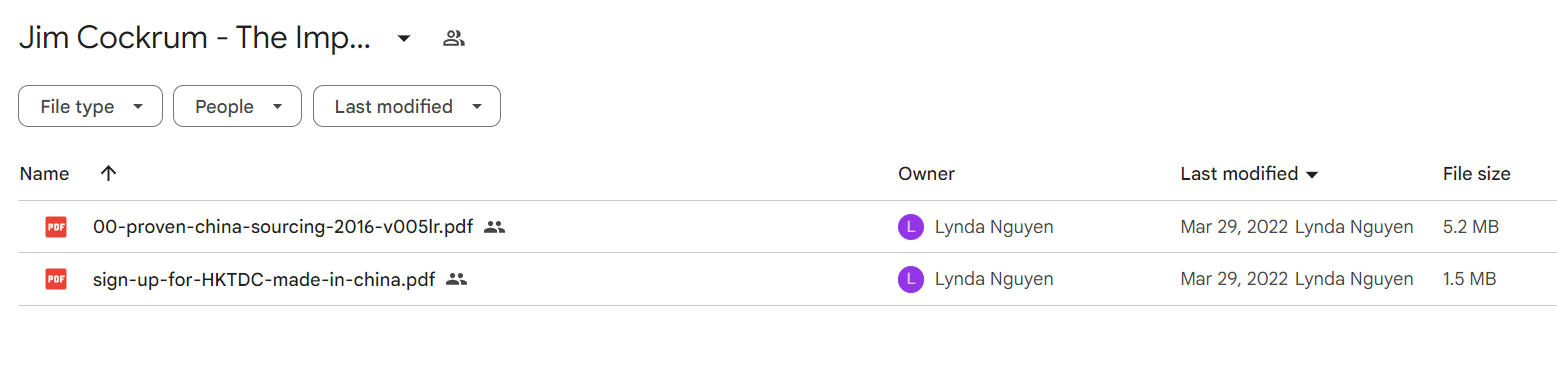
Task: Expand Last modified column sort options
Action: (x=1313, y=174)
